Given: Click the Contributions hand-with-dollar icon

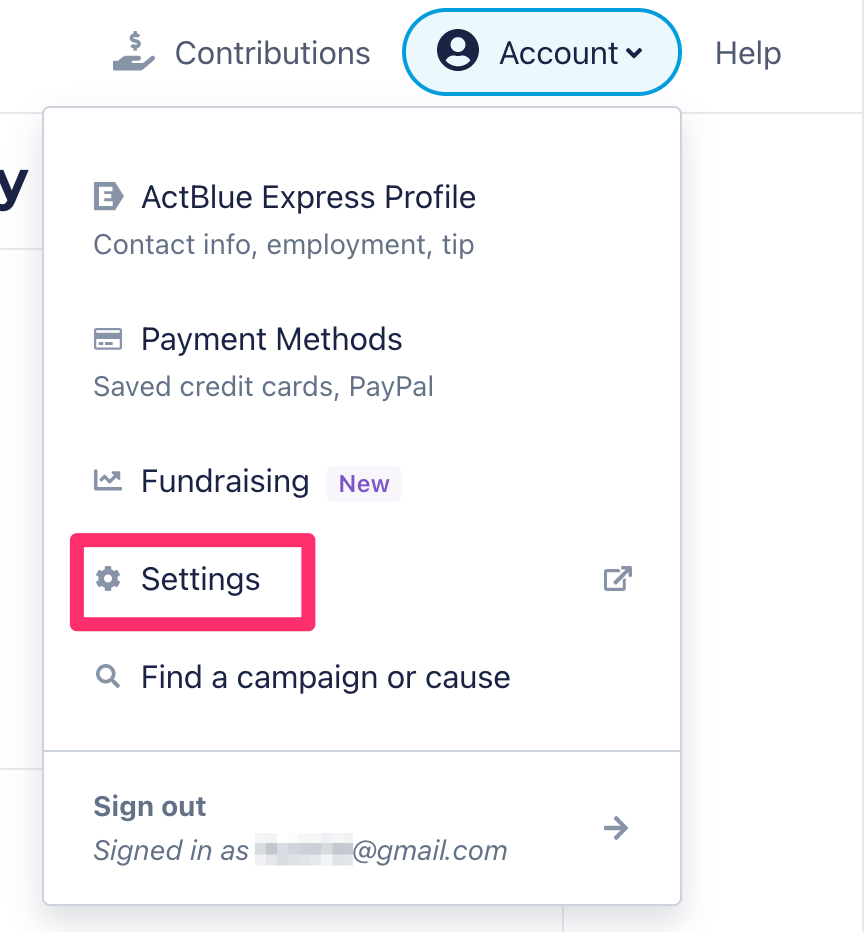Looking at the screenshot, I should click(x=134, y=52).
